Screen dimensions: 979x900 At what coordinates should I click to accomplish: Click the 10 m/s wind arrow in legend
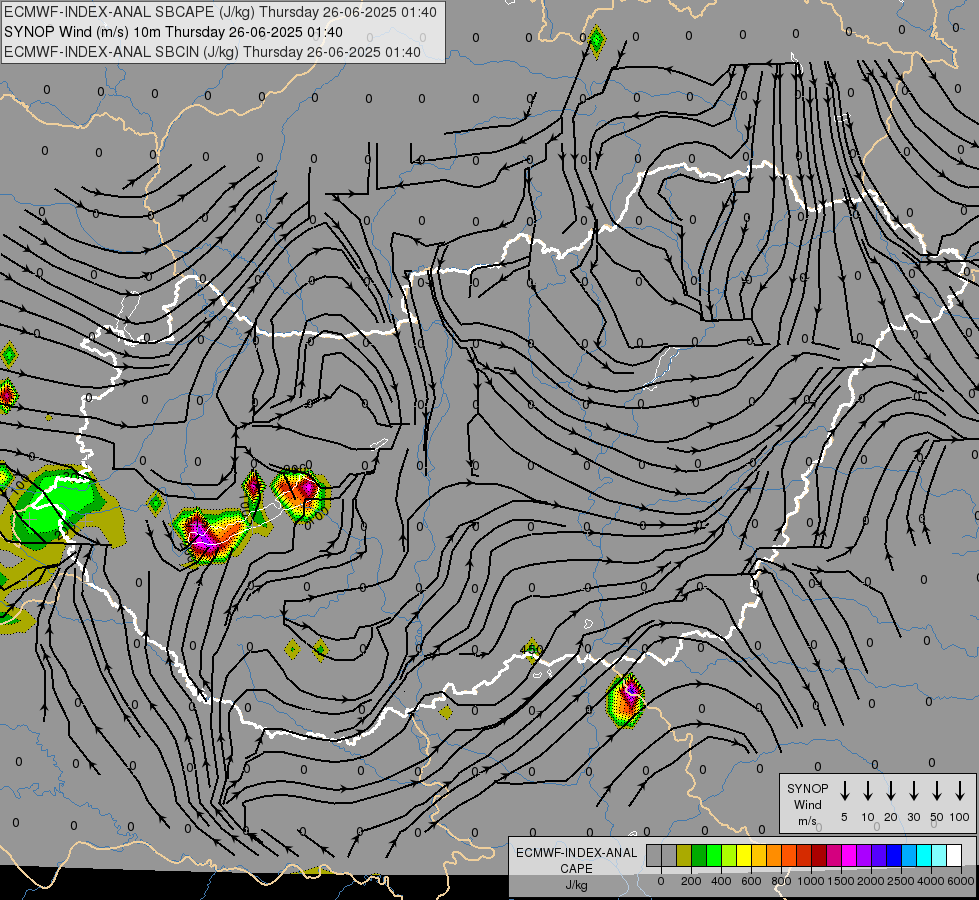tap(867, 791)
